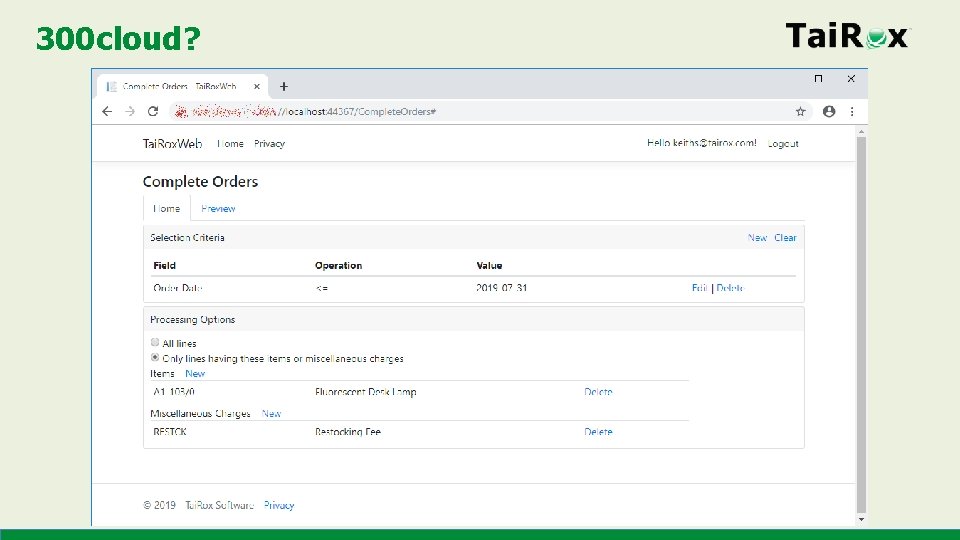Open the Home tab under Complete Orders
This screenshot has height=540, width=960.
[x=167, y=209]
